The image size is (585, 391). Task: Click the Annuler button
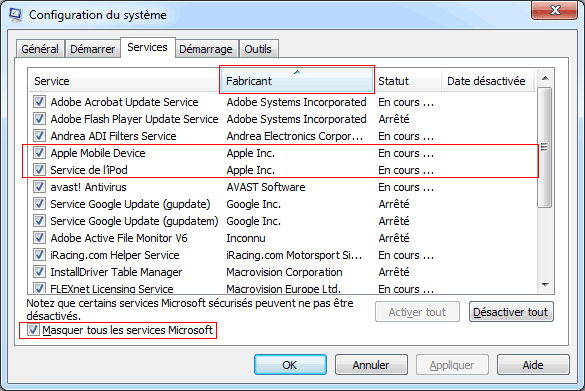(371, 365)
